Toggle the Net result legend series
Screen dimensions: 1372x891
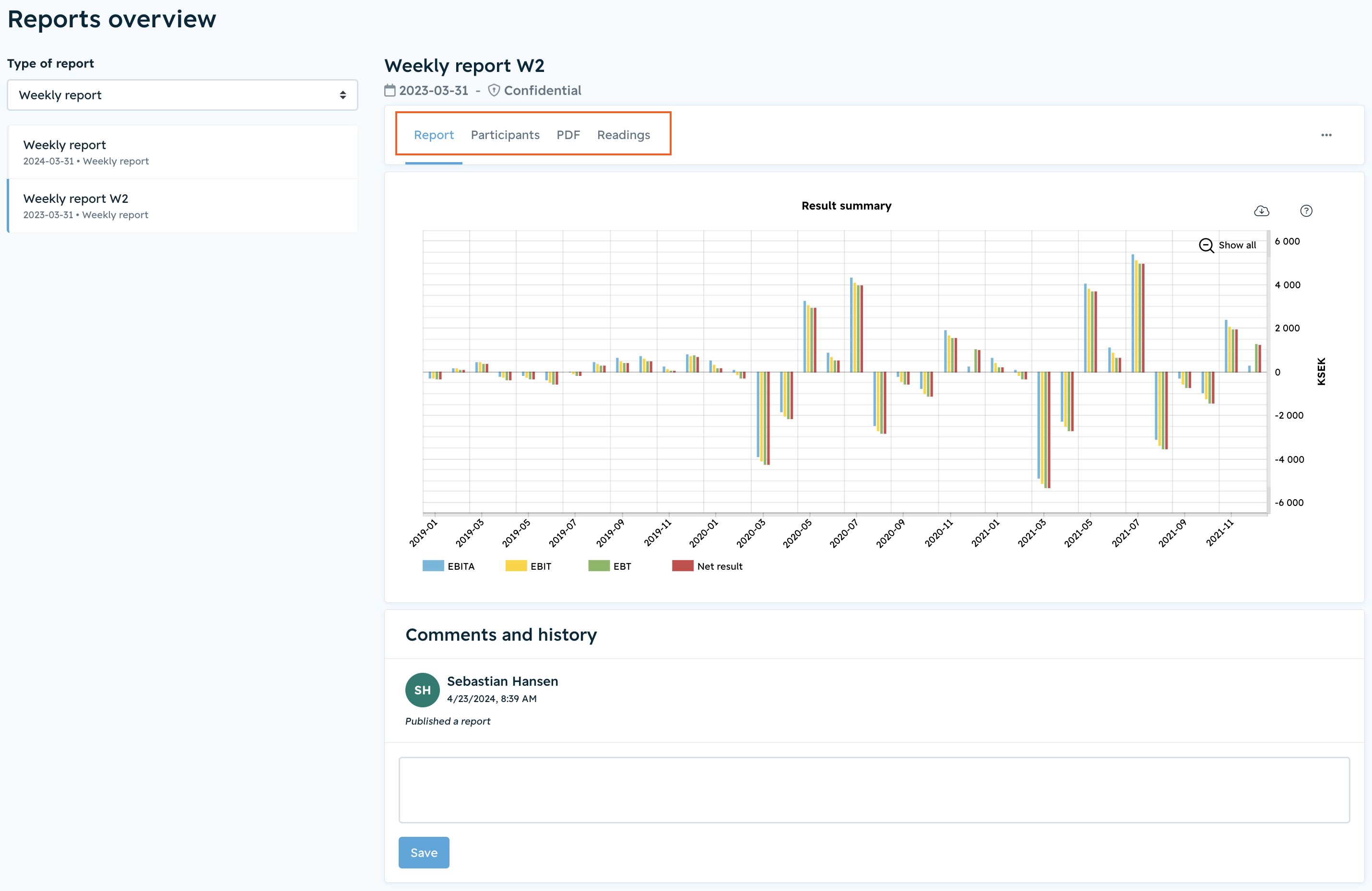[x=707, y=566]
